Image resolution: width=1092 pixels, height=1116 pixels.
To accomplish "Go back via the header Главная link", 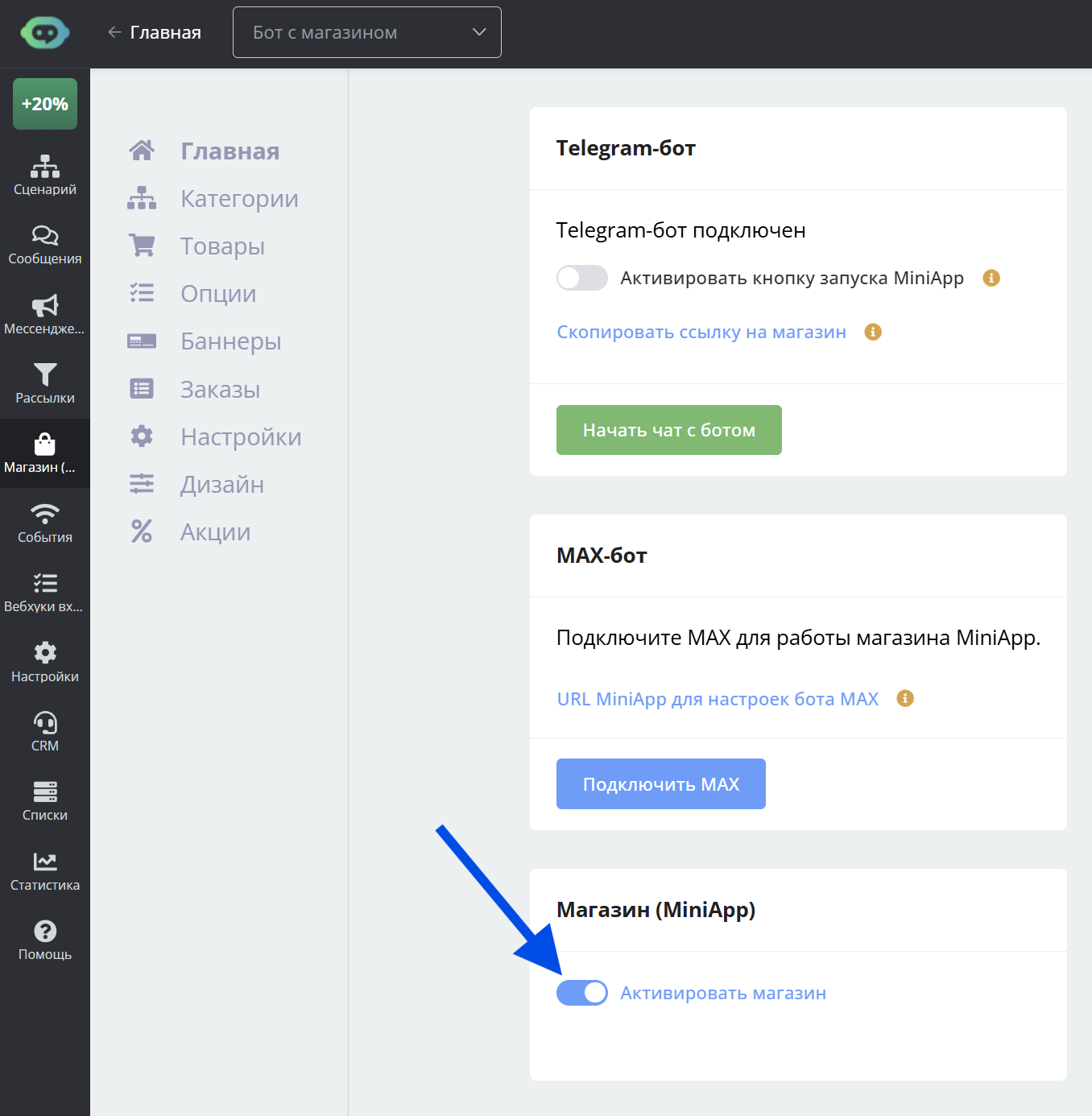I will [155, 32].
